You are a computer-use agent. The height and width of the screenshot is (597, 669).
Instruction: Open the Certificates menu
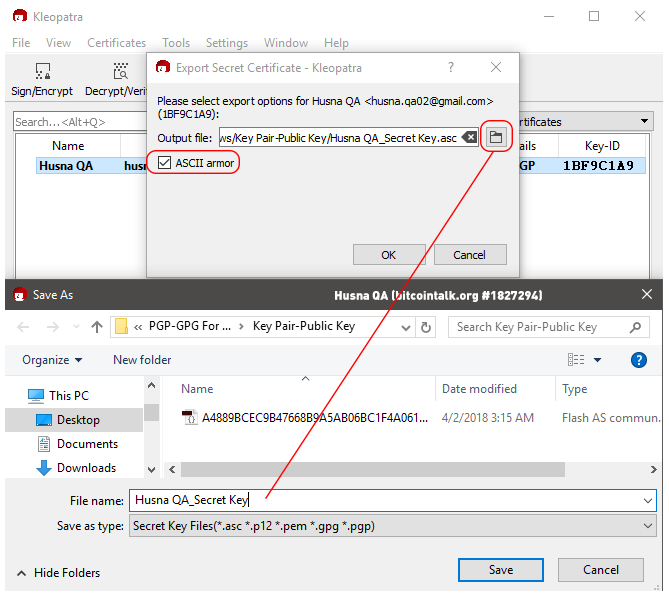[x=116, y=43]
